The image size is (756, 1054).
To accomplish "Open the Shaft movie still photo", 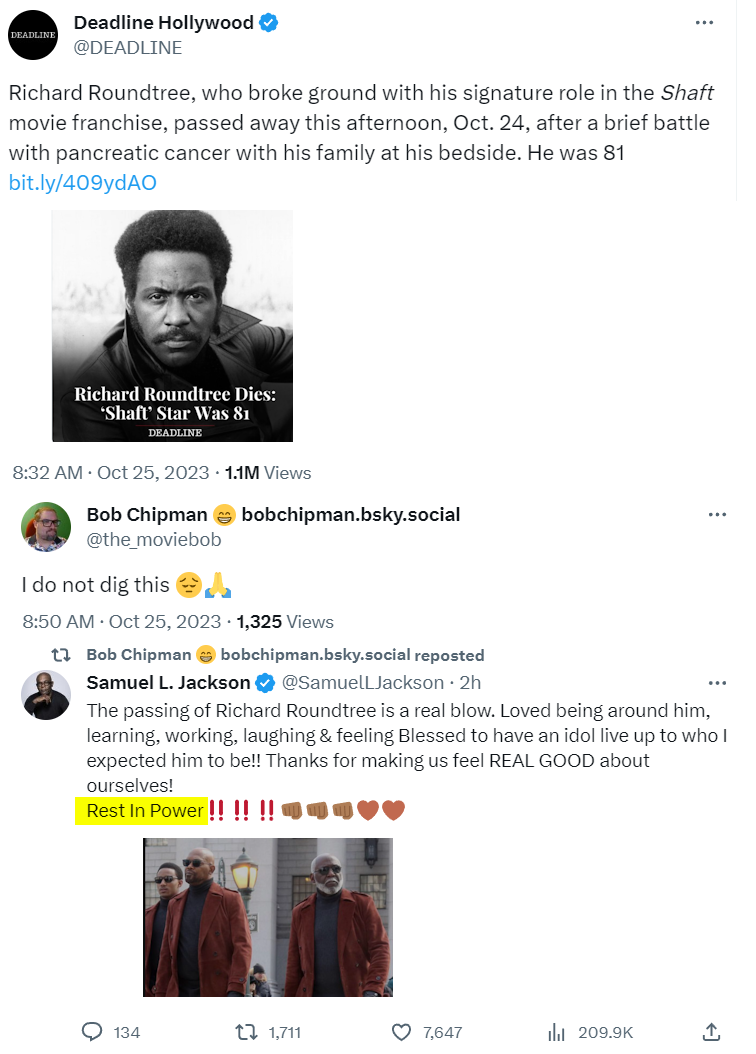I will 268,916.
